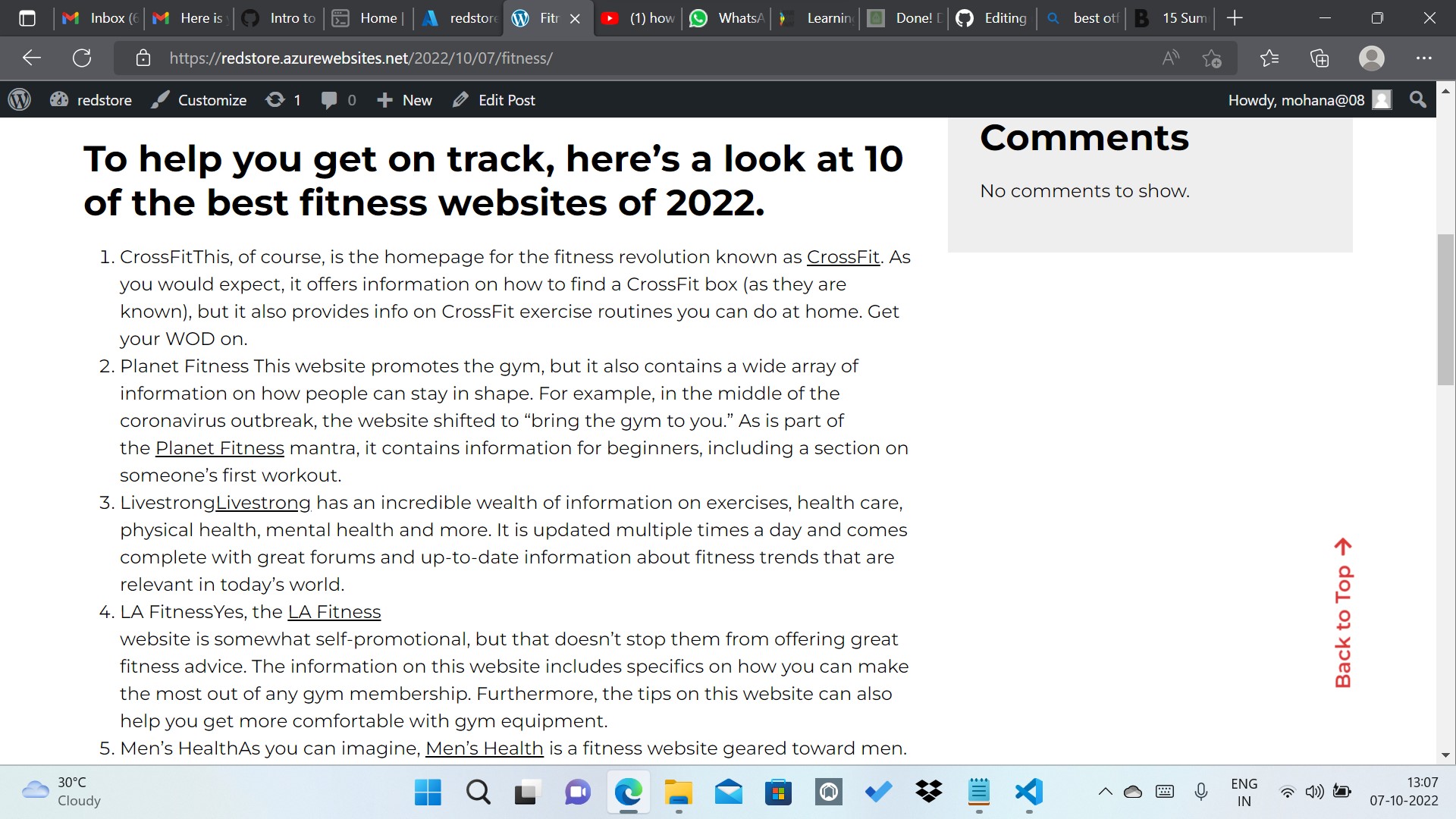Show hidden system tray icons chevron
Viewport: 1456px width, 819px height.
(1105, 792)
